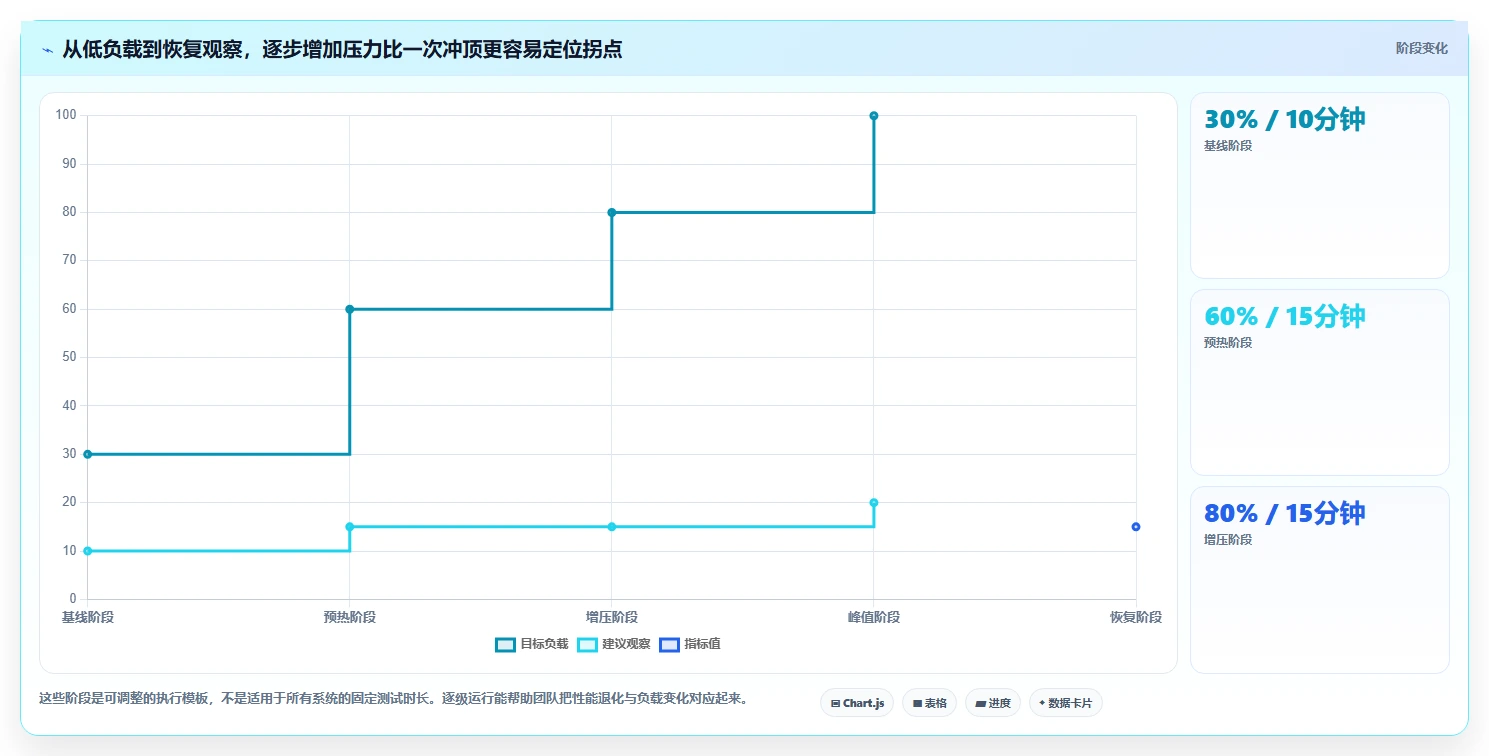Click the 峰值阶段 x-axis label

pos(874,617)
